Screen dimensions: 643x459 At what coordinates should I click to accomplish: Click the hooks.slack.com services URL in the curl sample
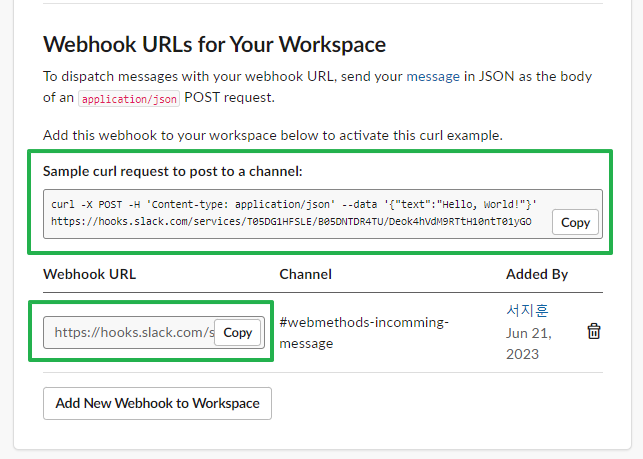[x=290, y=222]
